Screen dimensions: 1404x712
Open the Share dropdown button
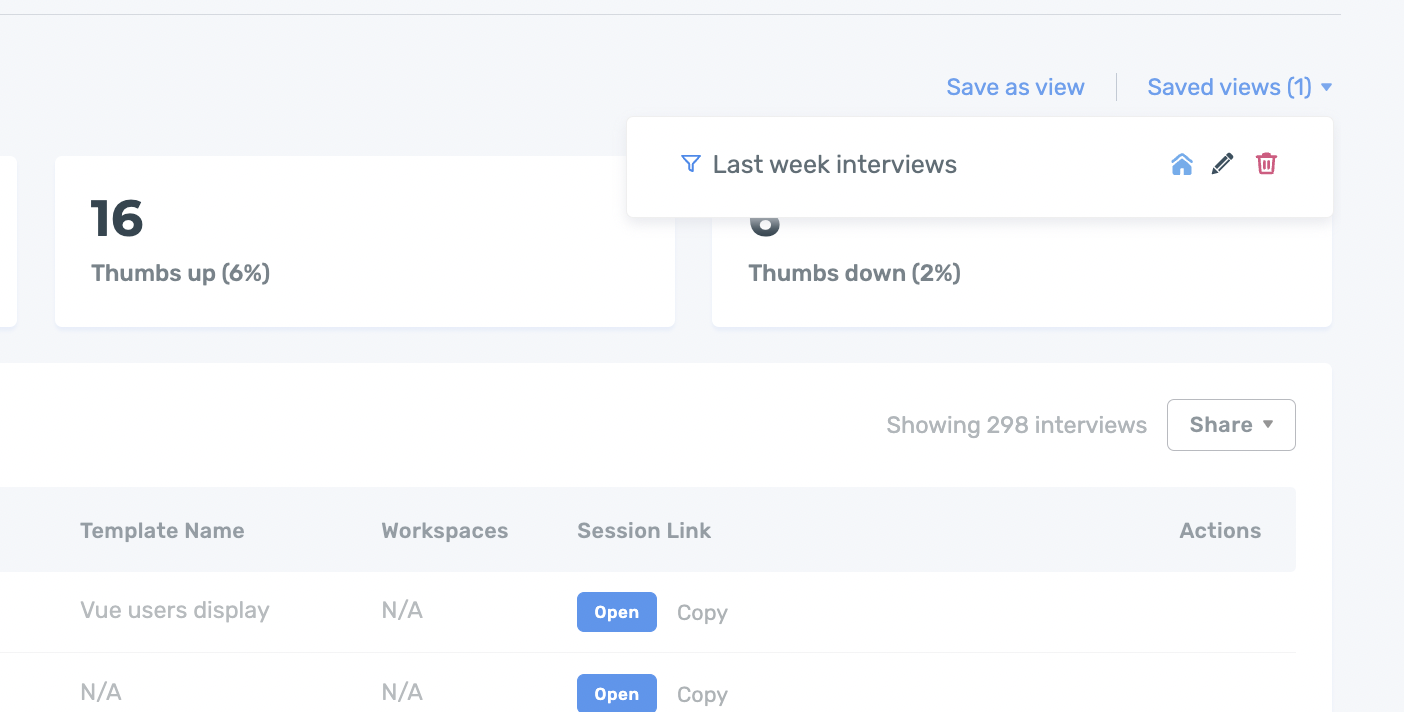click(1231, 425)
